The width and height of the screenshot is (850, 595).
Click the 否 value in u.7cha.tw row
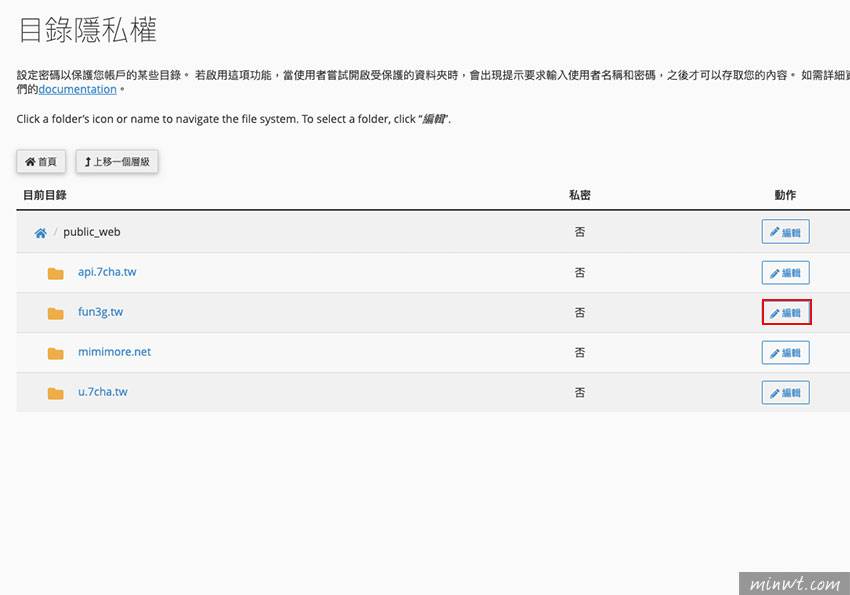(x=579, y=392)
